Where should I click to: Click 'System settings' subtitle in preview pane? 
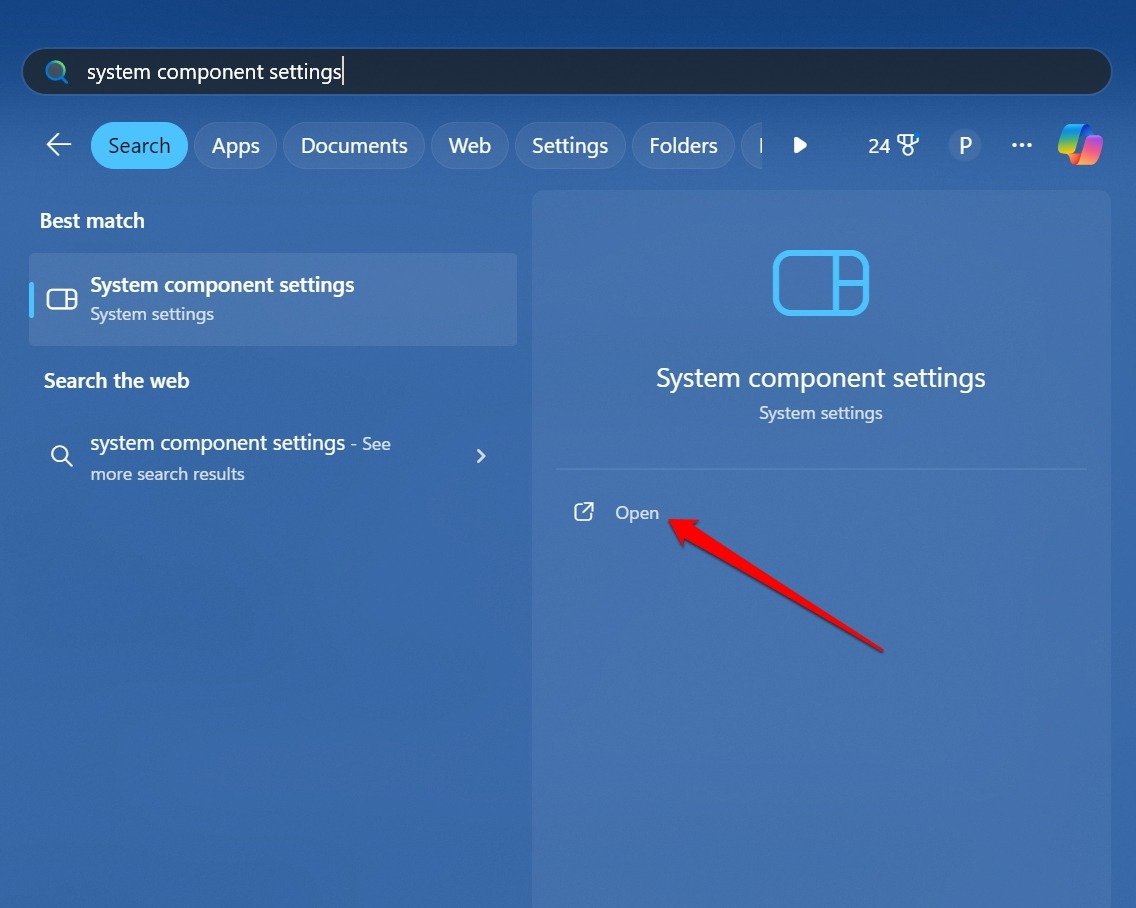821,413
